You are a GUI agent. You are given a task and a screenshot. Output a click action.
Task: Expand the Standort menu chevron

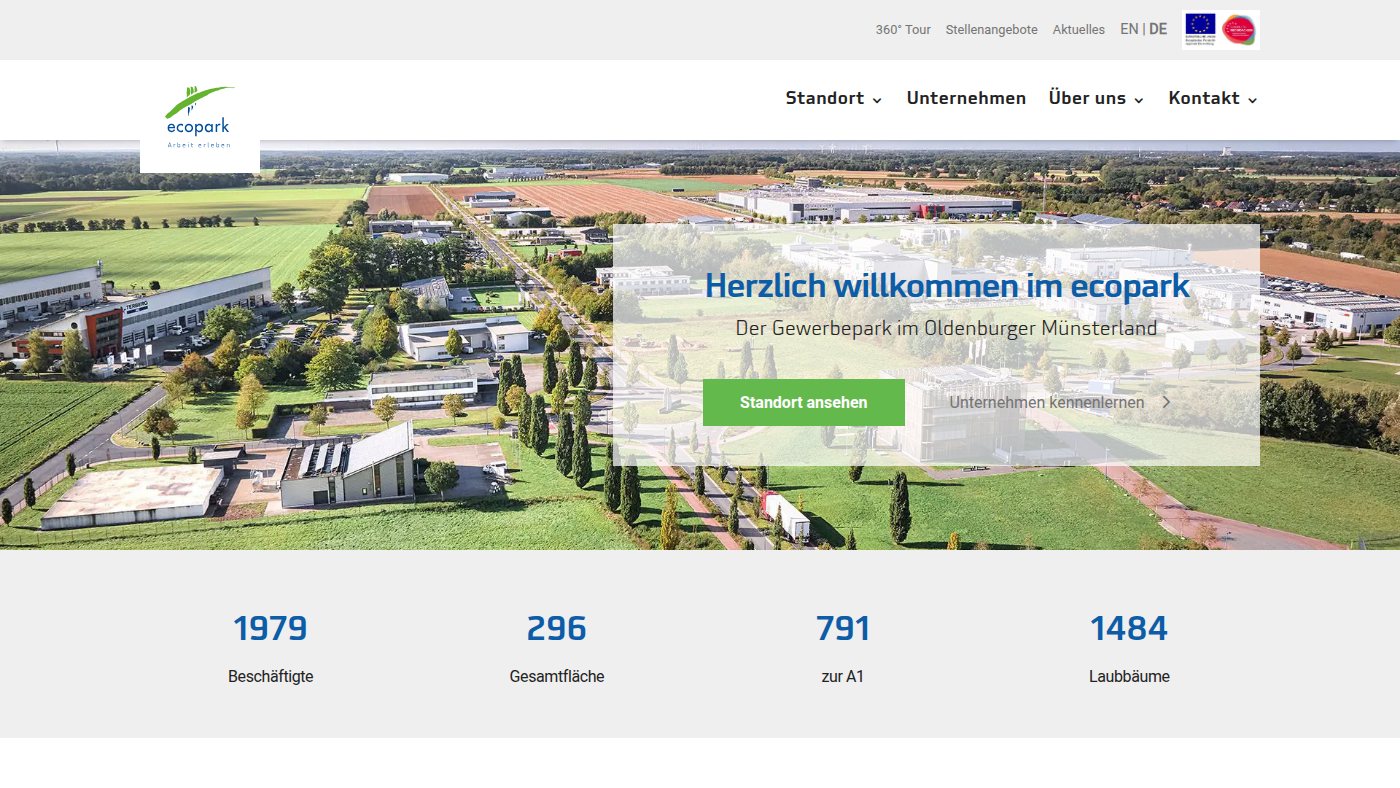click(x=877, y=100)
